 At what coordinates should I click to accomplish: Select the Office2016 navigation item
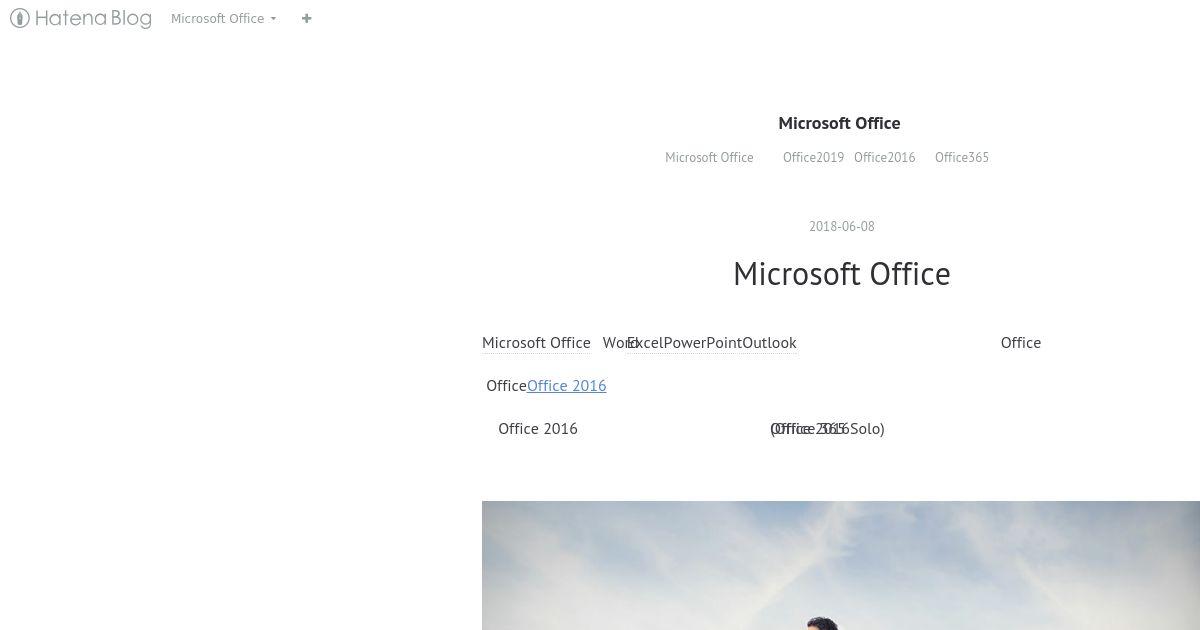[884, 157]
